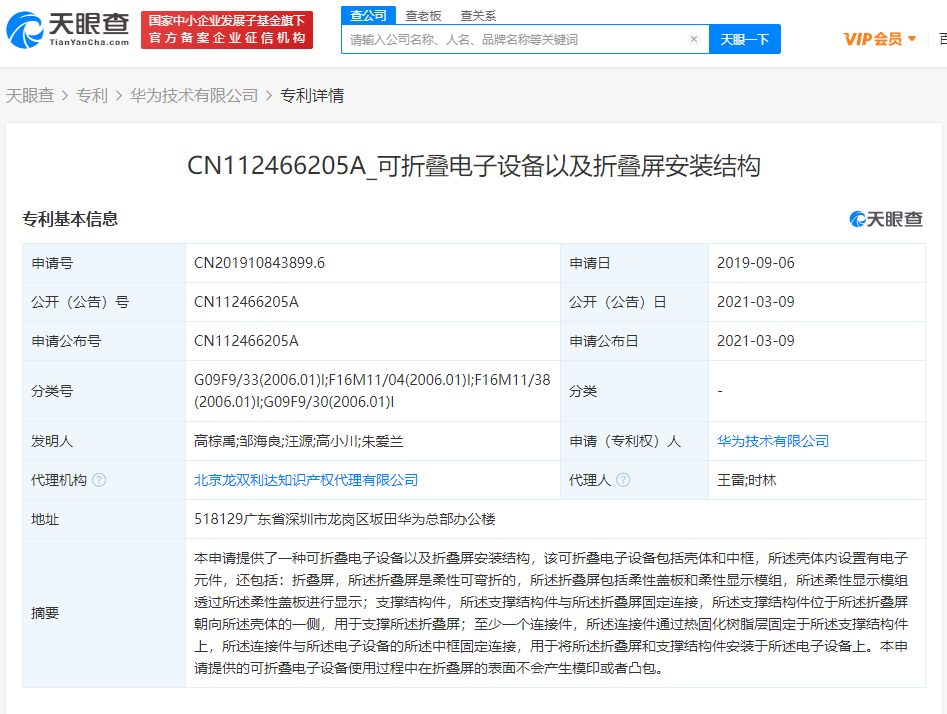Switch to the 查关系 search tab
The height and width of the screenshot is (714, 947).
coord(478,14)
